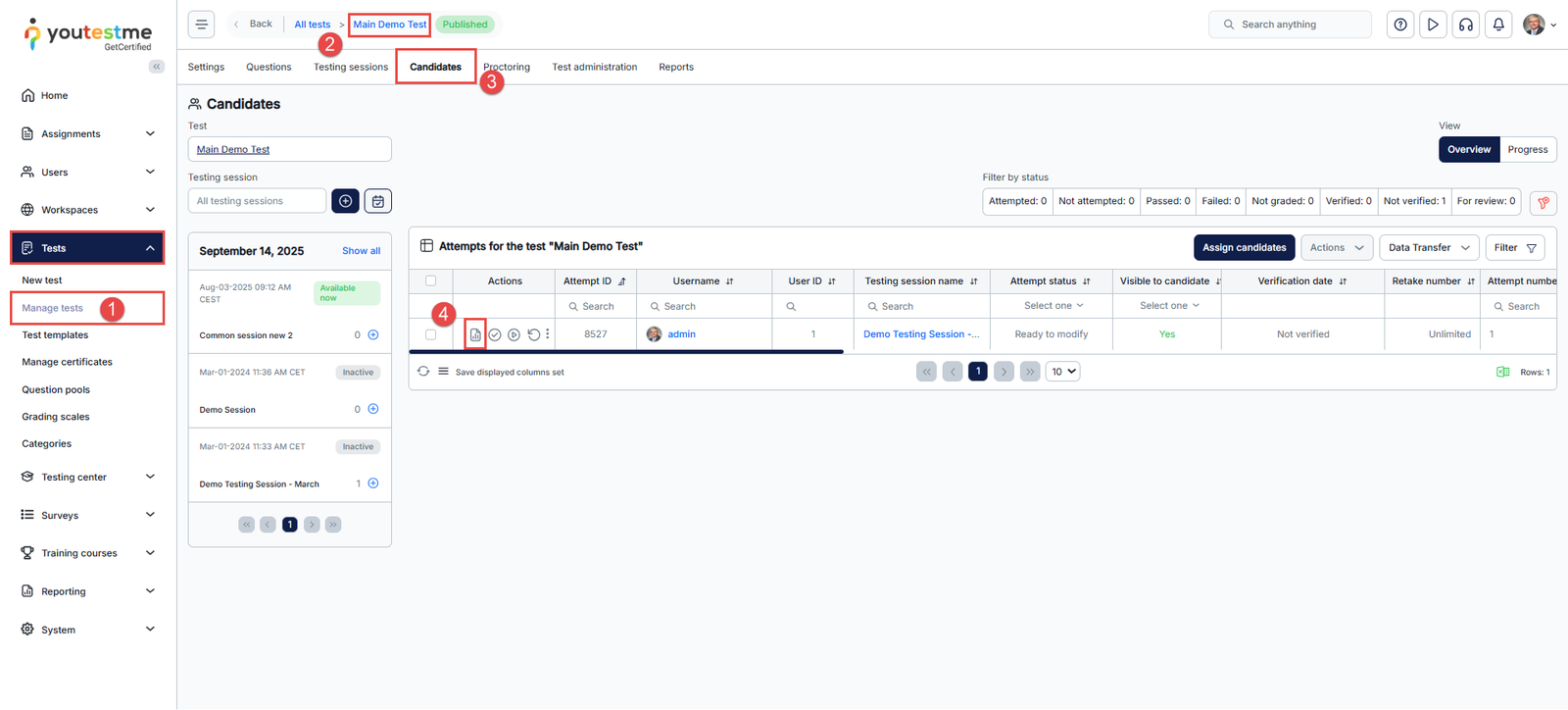1568x710 pixels.
Task: Open the Data Transfer dropdown
Action: tap(1428, 247)
